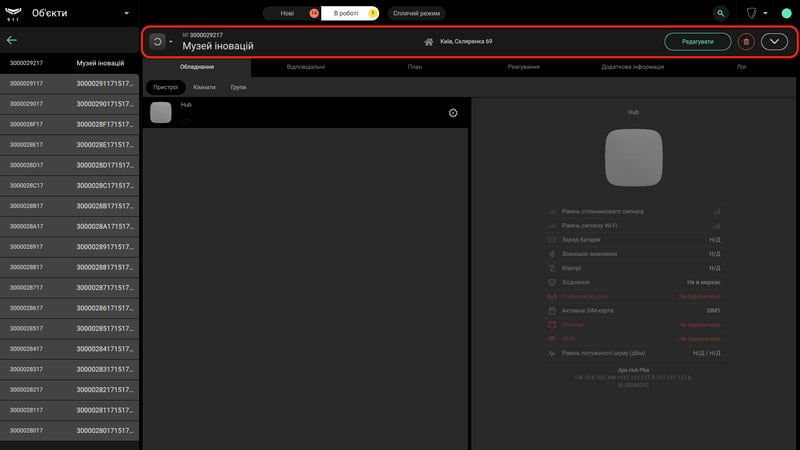Click the large Hub image in the details panel
Viewport: 800px width, 450px height.
coord(634,157)
